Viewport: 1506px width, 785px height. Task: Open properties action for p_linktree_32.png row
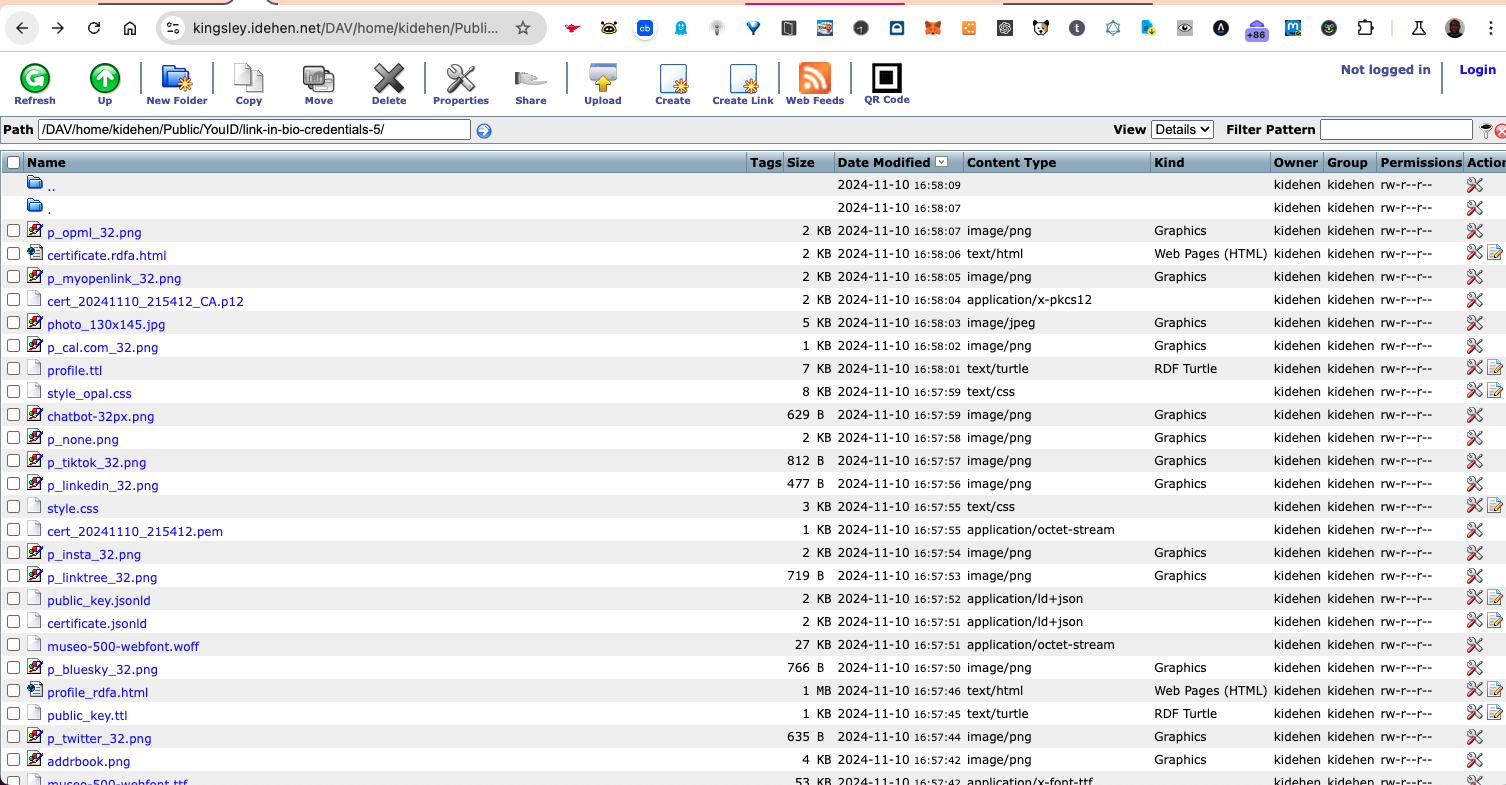coord(1474,575)
